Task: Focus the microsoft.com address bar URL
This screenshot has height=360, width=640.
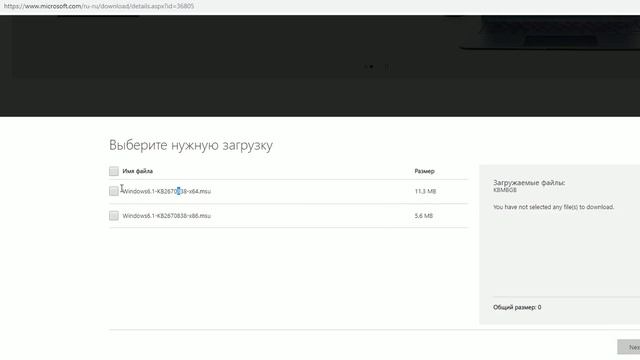Action: coord(99,6)
